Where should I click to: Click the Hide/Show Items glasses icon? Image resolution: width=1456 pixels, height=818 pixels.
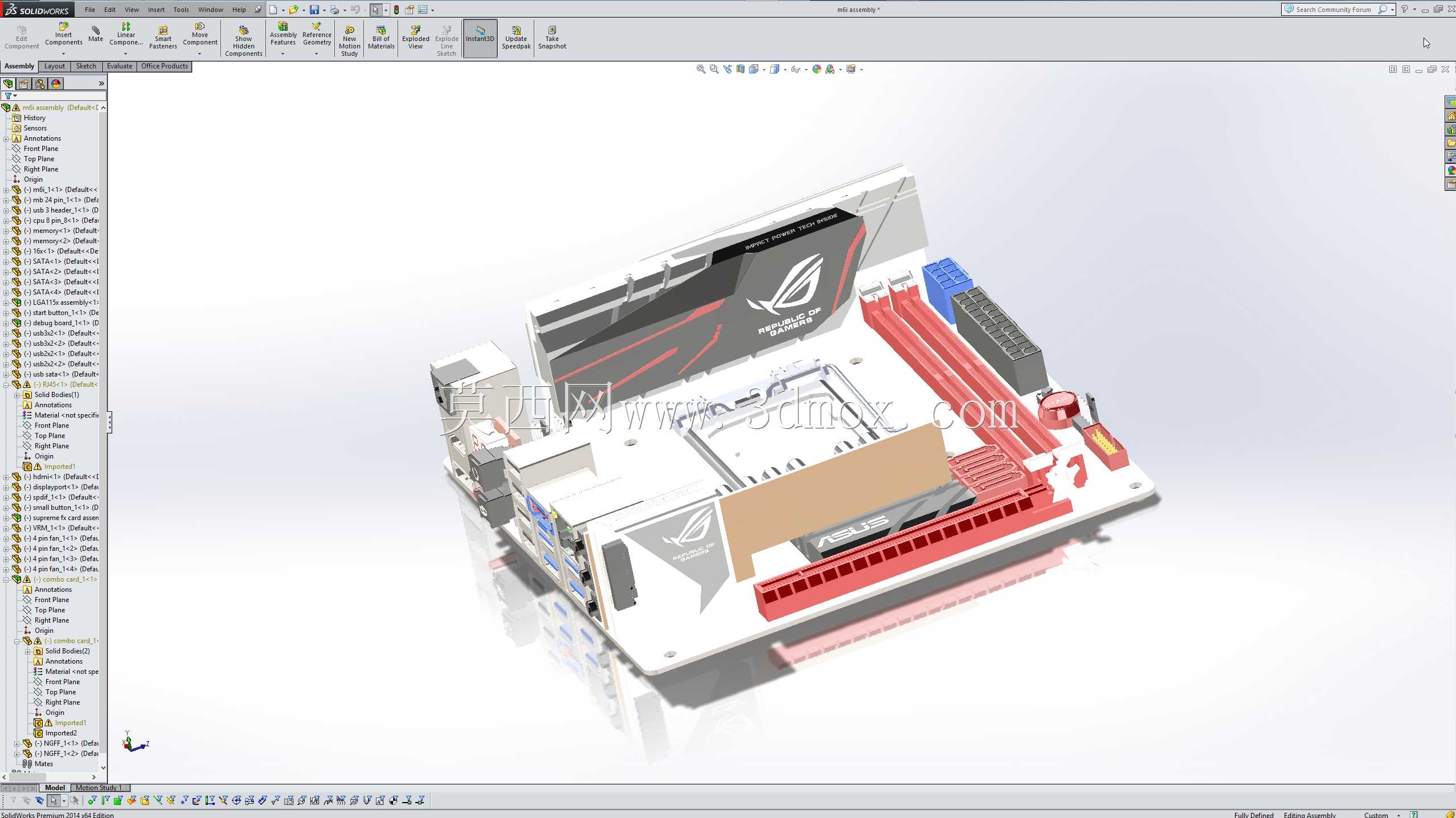click(796, 69)
